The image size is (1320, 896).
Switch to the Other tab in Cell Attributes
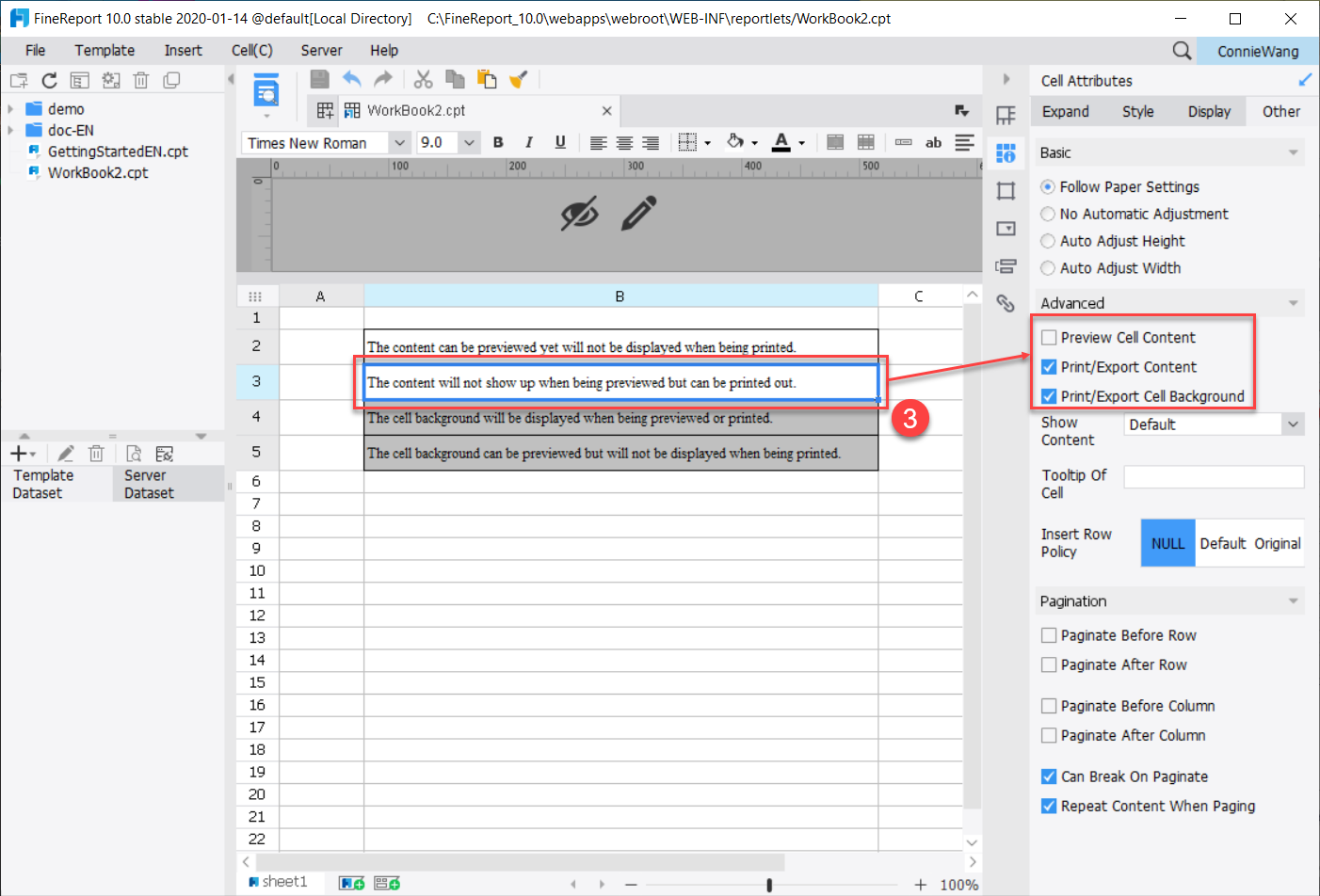[x=1281, y=110]
